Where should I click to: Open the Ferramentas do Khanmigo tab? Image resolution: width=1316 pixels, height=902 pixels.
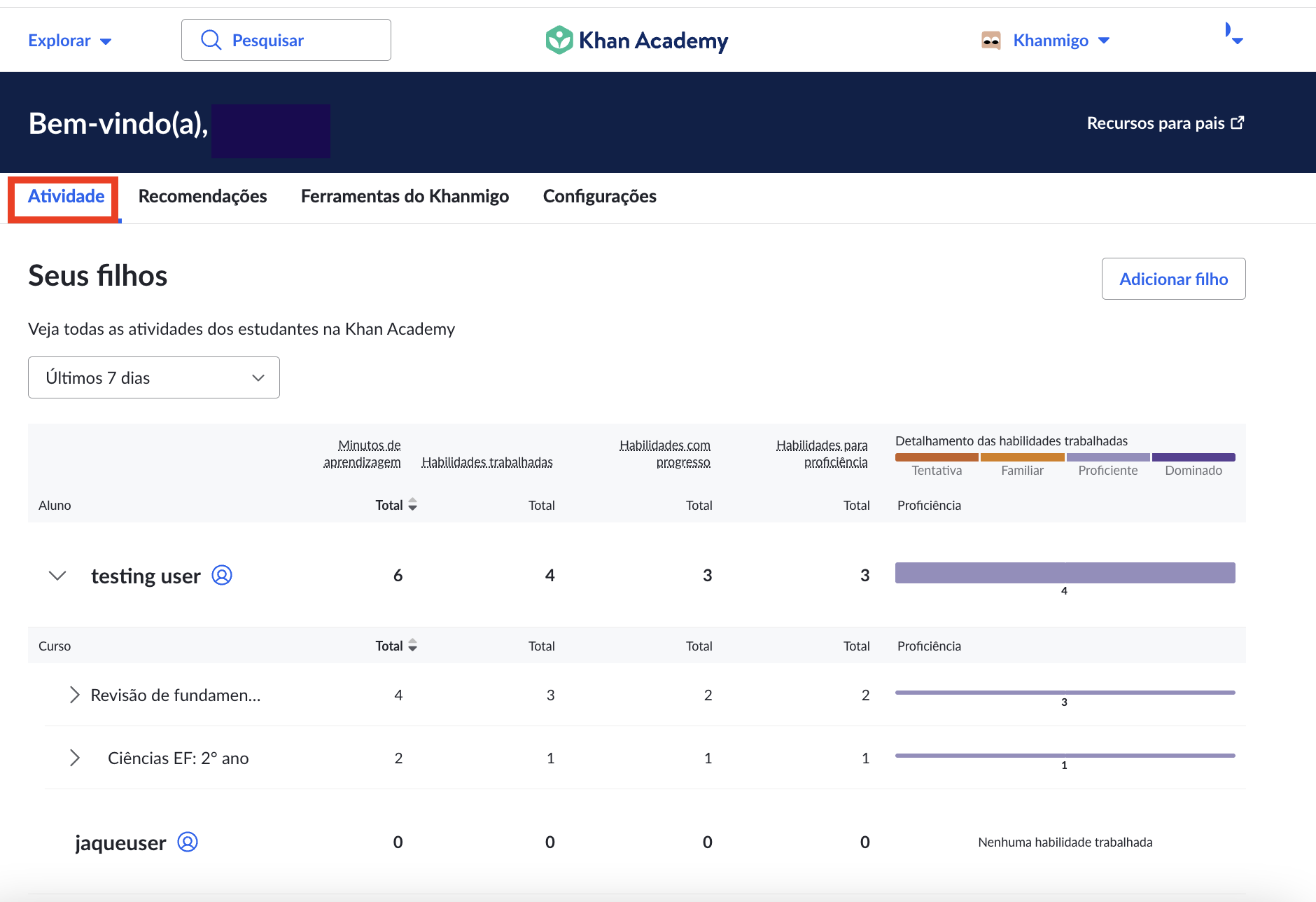(x=405, y=197)
